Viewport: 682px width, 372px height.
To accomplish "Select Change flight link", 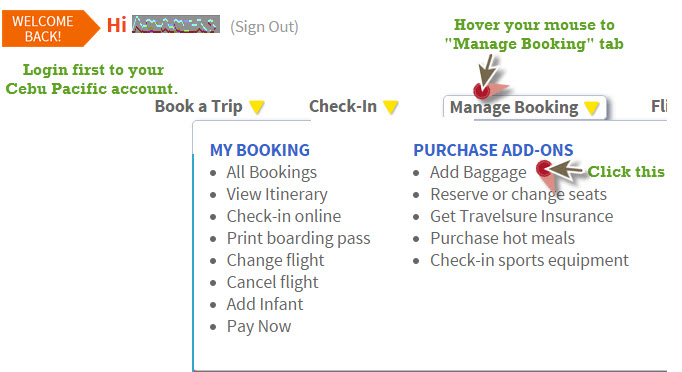I will 275,260.
